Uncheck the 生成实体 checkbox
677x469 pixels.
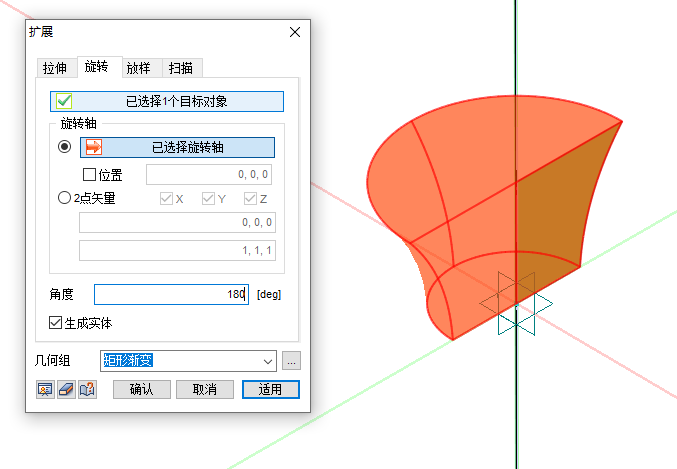[55, 323]
